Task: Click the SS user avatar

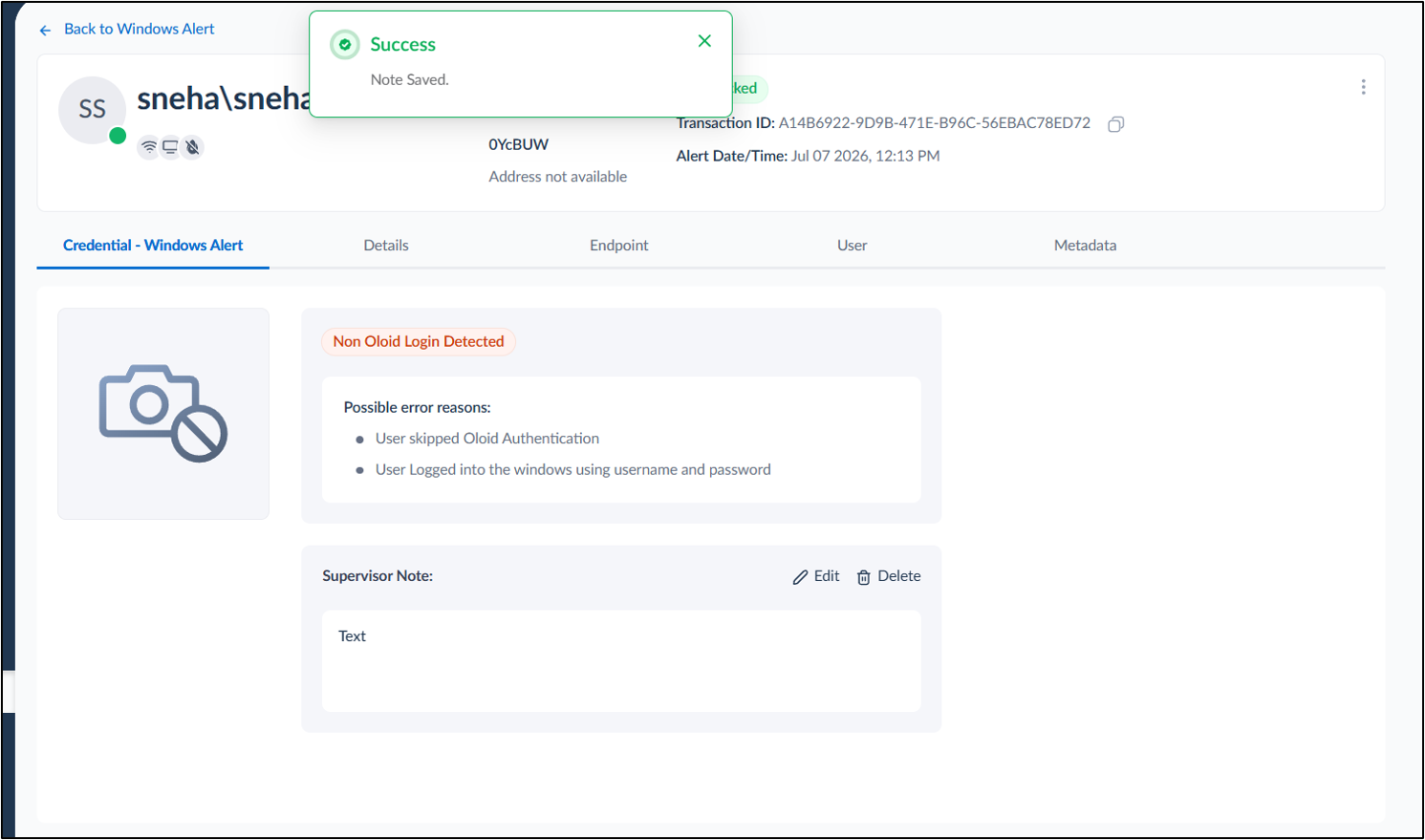Action: point(92,110)
